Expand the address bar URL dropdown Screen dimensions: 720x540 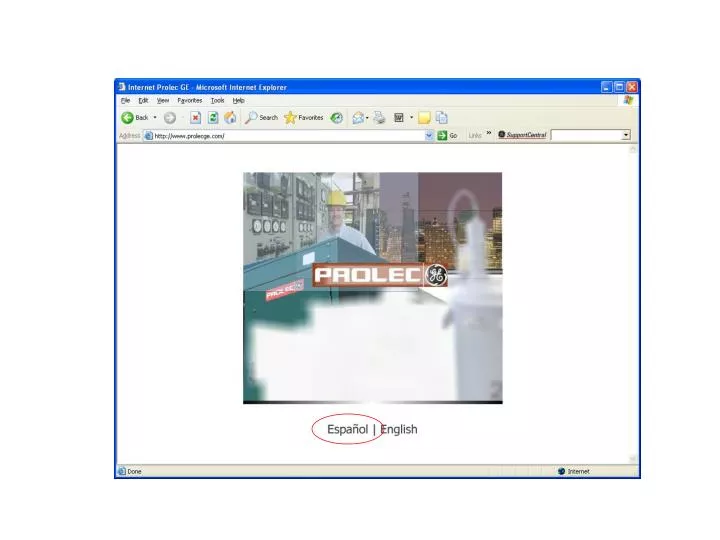[429, 135]
